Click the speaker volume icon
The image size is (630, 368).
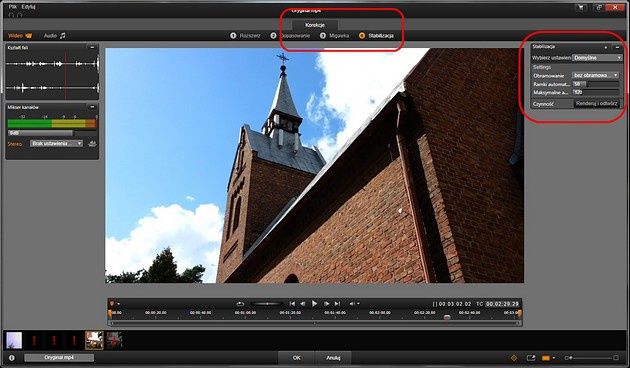point(352,304)
